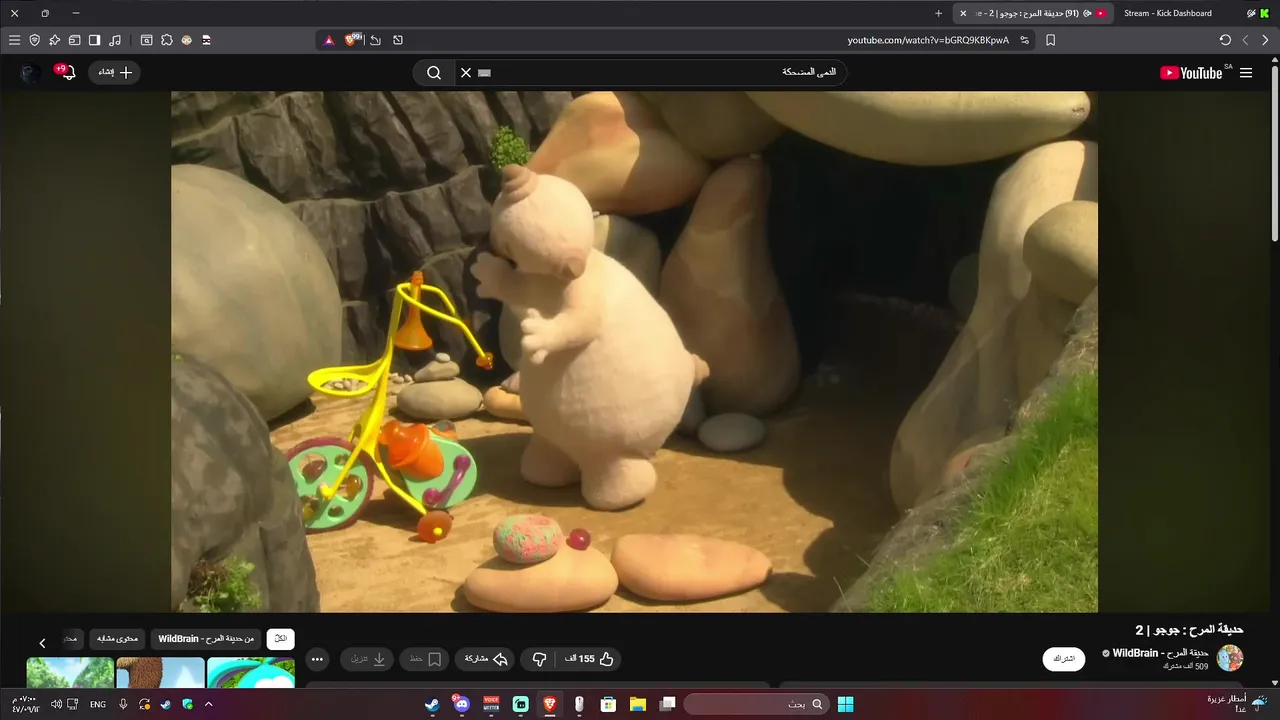1280x720 pixels.
Task: Open Discord from taskbar
Action: pyautogui.click(x=461, y=704)
